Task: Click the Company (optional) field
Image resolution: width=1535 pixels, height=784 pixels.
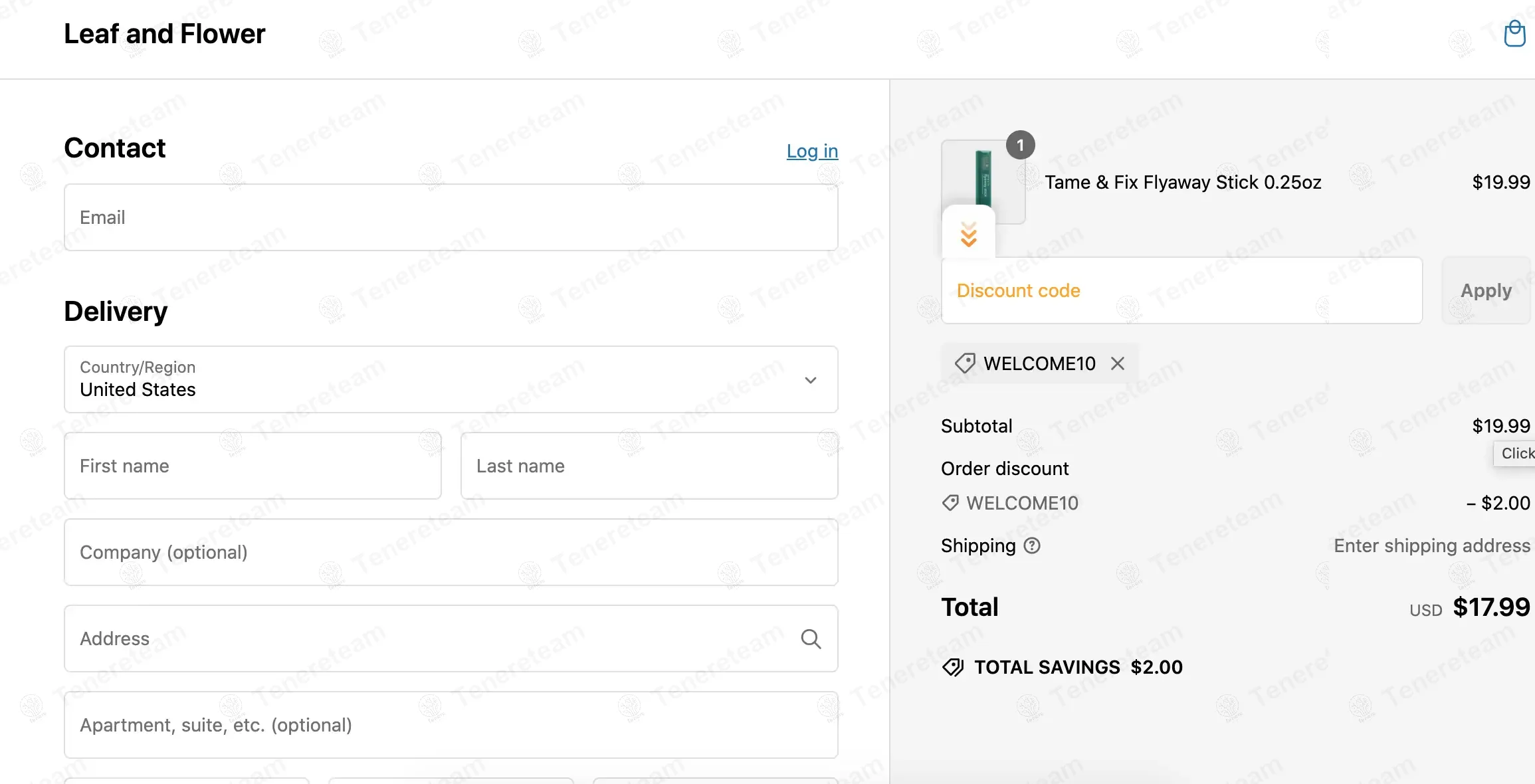Action: pos(451,552)
